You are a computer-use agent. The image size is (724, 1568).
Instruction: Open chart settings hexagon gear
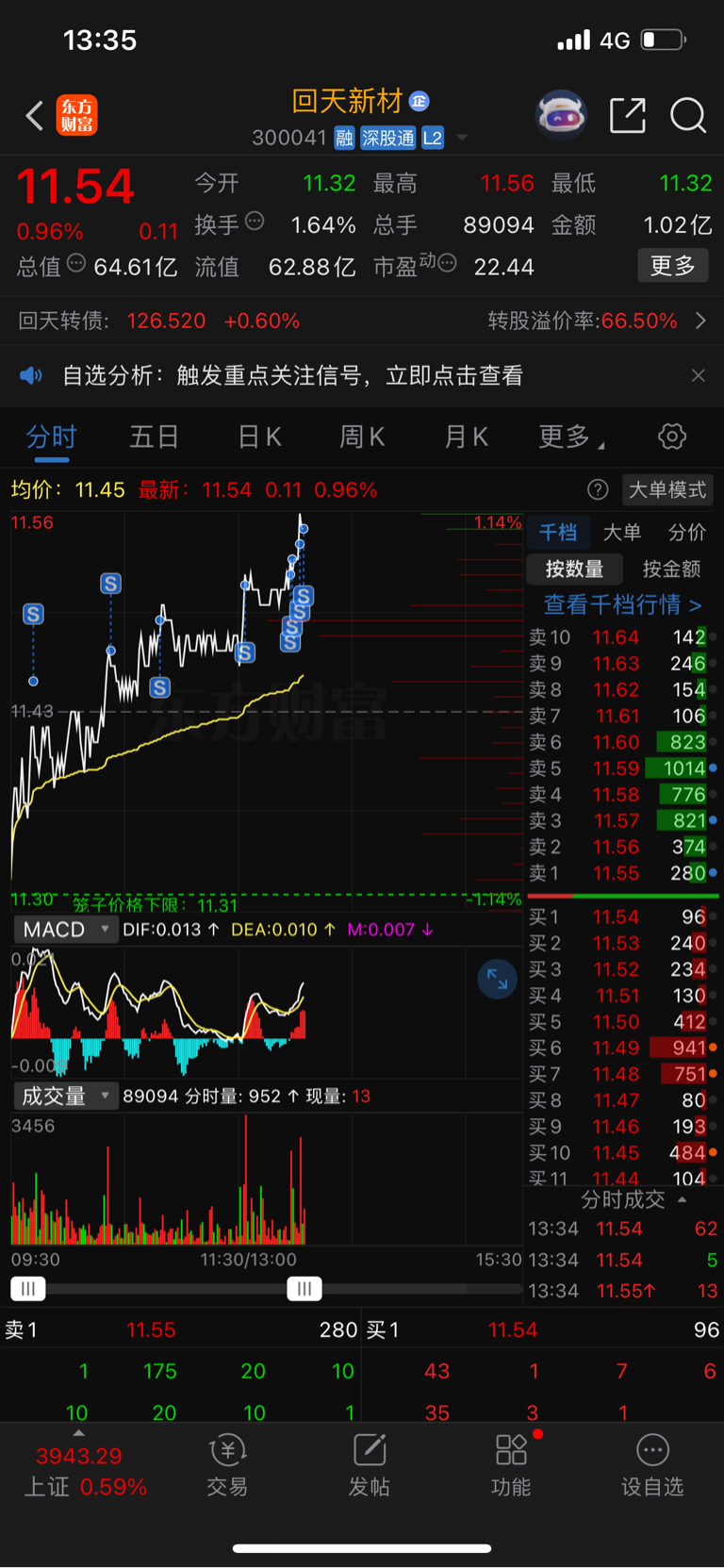point(672,437)
